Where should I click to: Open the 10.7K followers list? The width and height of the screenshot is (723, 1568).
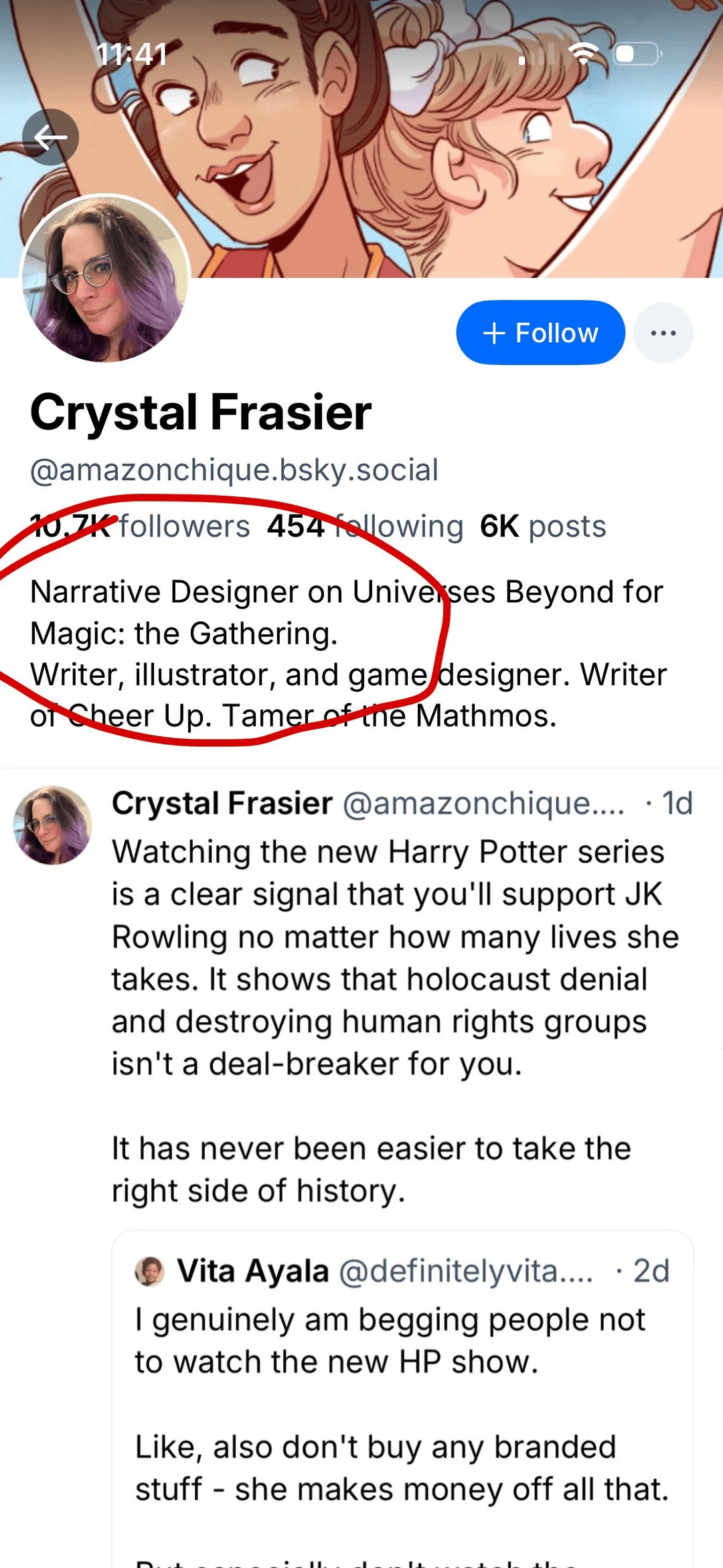click(x=140, y=526)
